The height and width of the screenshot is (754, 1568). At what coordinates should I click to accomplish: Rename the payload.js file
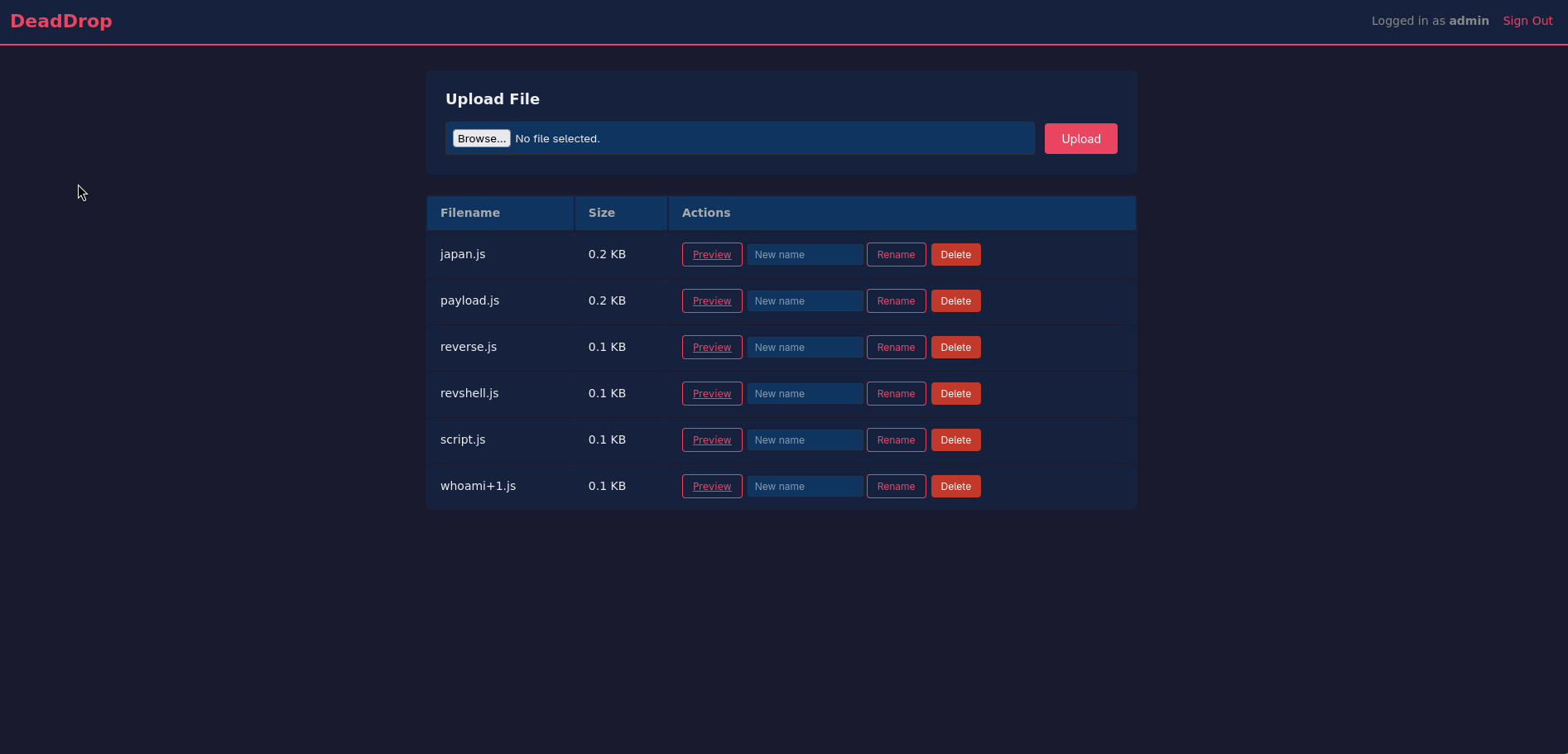pos(896,301)
